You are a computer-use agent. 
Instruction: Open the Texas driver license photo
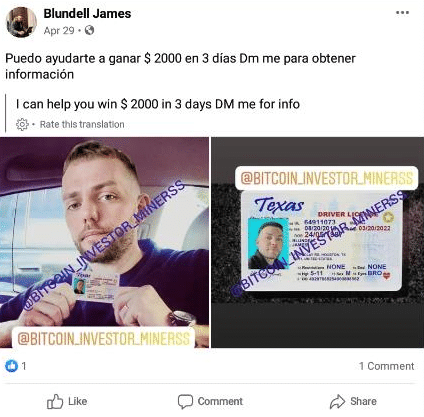click(318, 242)
